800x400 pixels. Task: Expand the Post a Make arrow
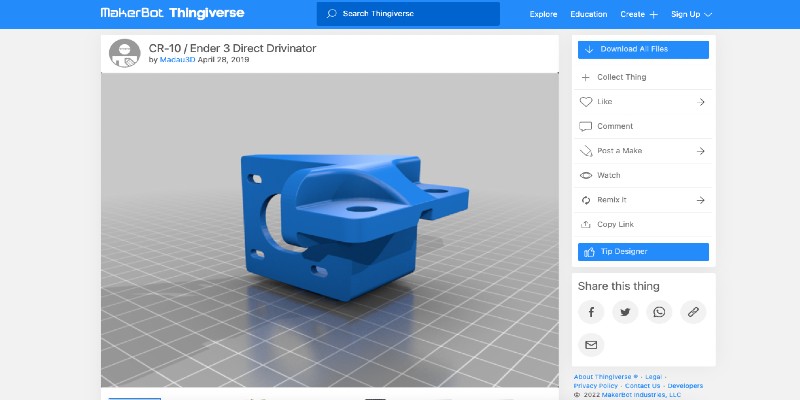point(701,151)
